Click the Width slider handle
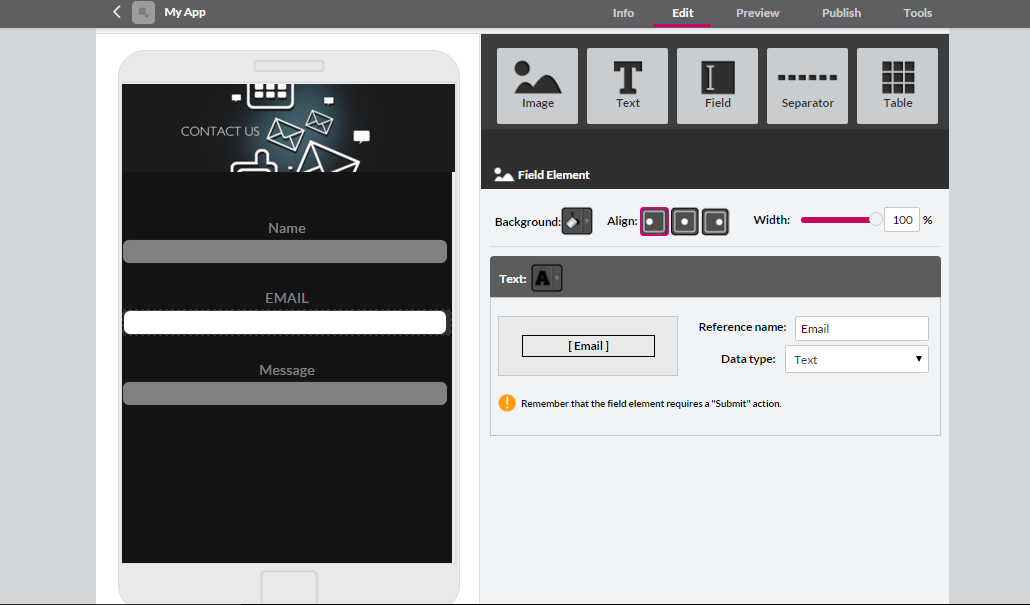Screen dimensions: 1030x605 876,219
